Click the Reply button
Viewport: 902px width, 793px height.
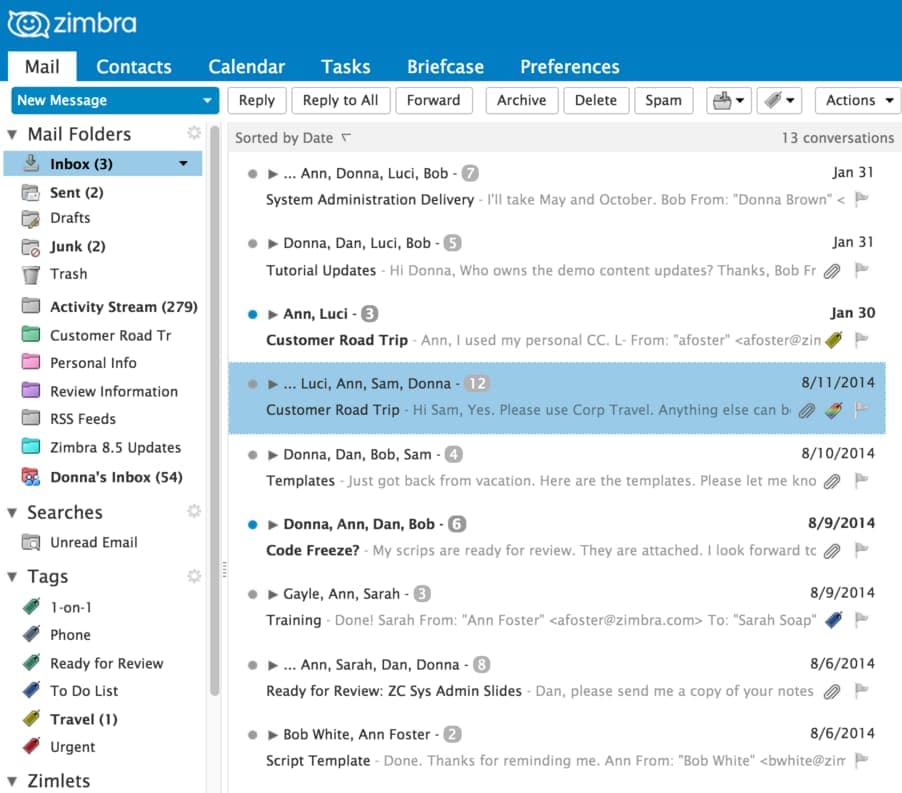point(257,101)
